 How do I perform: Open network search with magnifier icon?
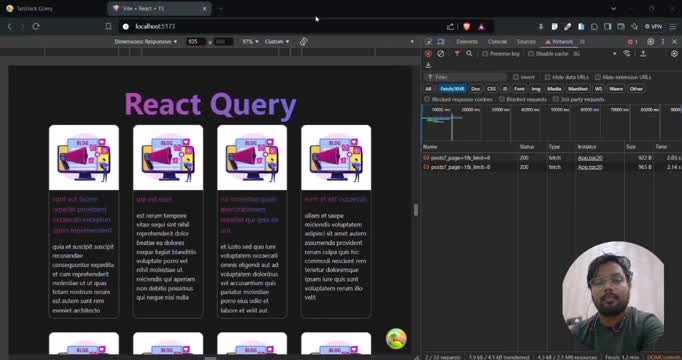[469, 53]
